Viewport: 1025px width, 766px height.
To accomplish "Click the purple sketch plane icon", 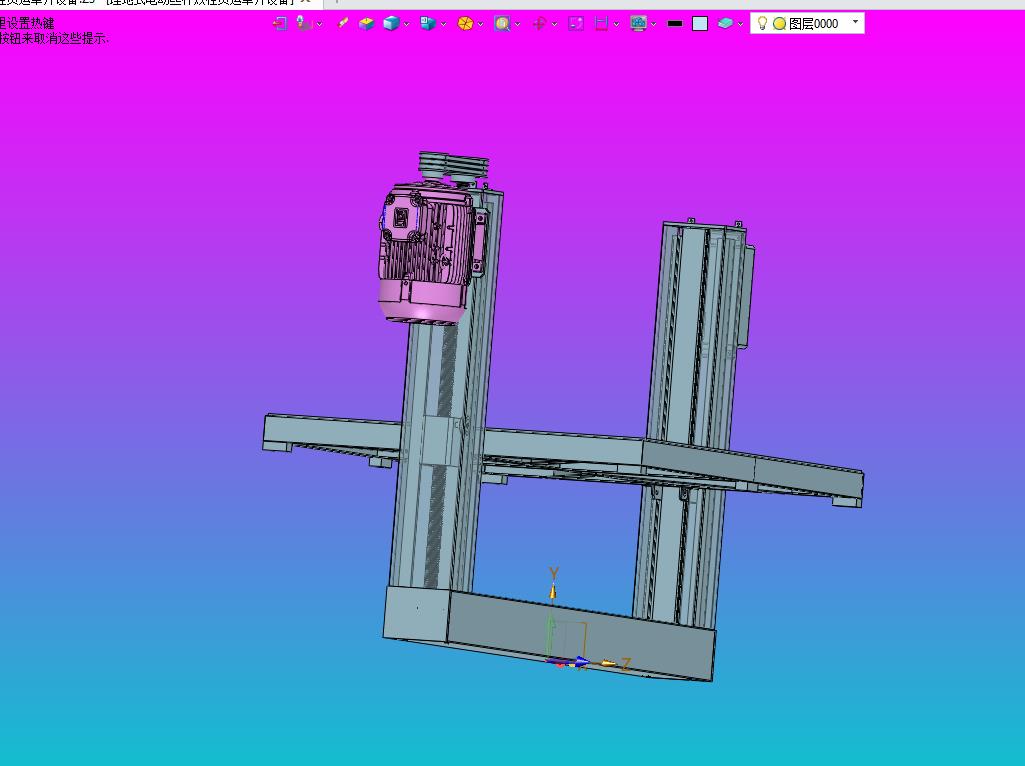I will [x=576, y=24].
